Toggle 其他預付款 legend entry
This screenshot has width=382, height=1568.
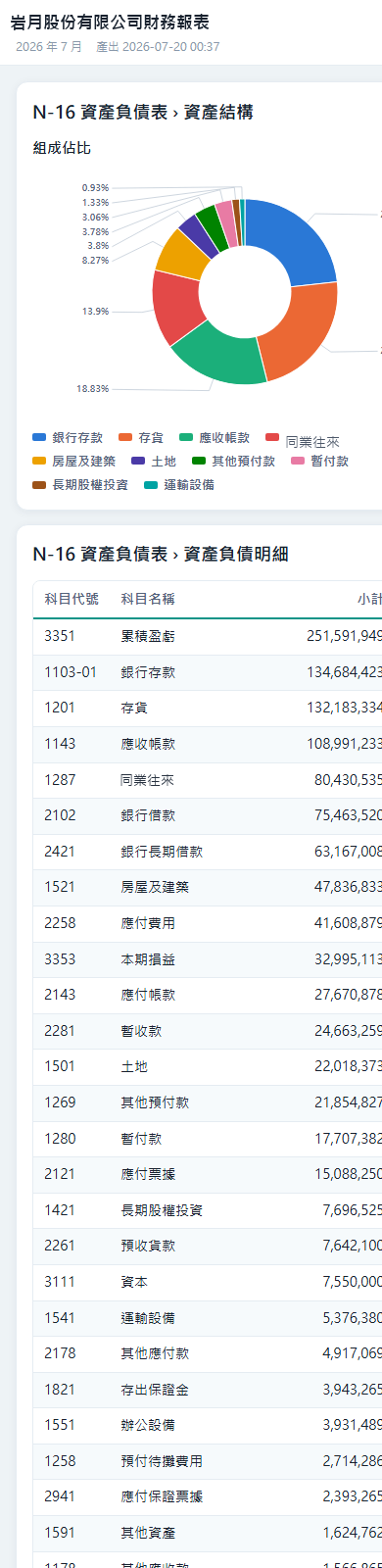click(233, 461)
